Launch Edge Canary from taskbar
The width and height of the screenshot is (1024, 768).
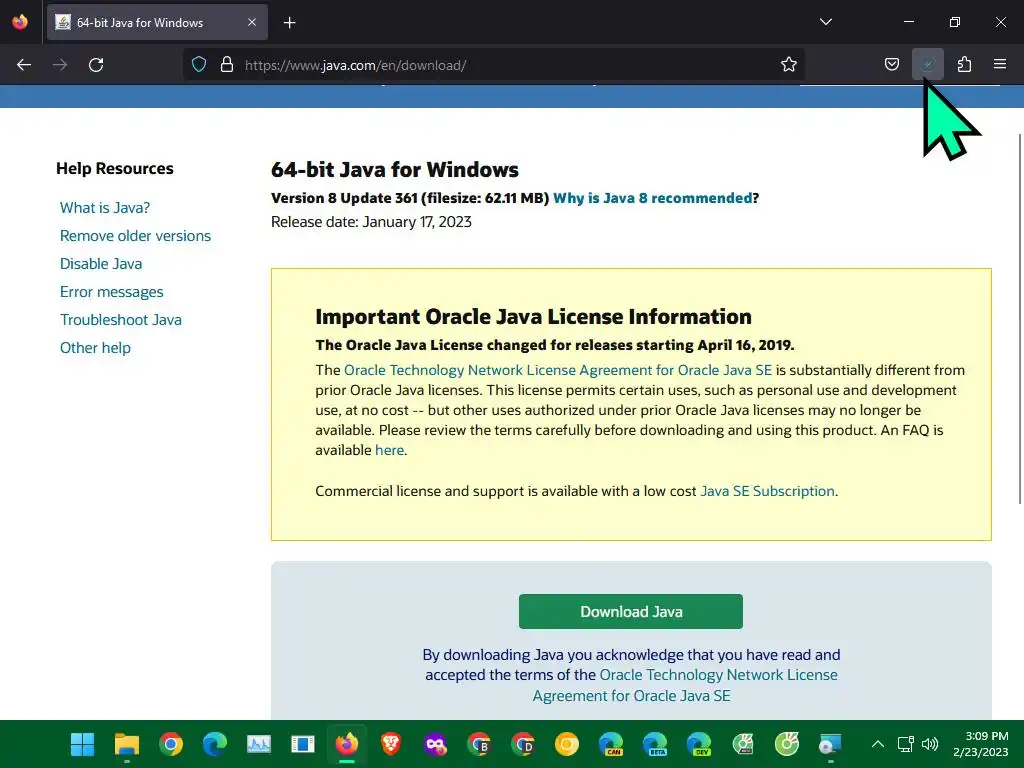[611, 744]
